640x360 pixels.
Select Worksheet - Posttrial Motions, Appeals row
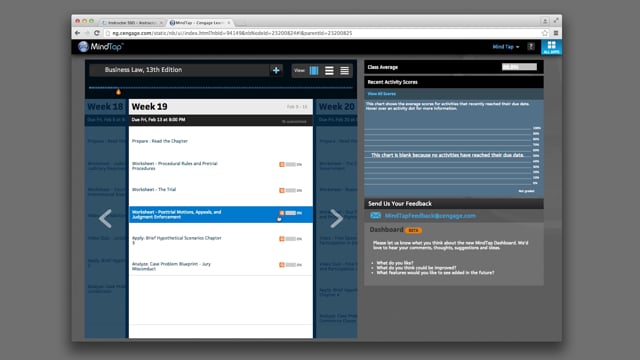(x=221, y=214)
